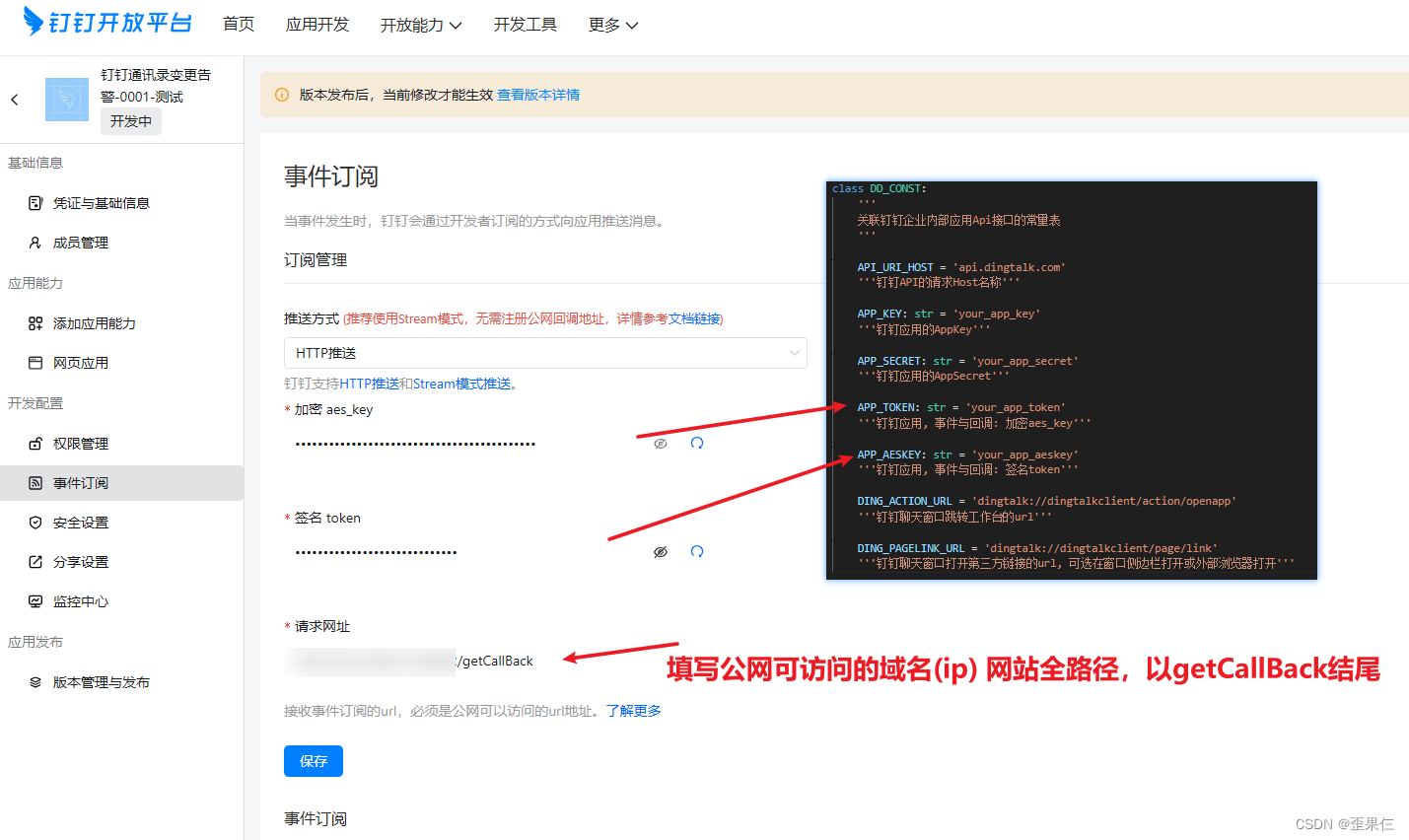
Task: Click the DingTalk Open Platform logo
Action: [x=106, y=22]
